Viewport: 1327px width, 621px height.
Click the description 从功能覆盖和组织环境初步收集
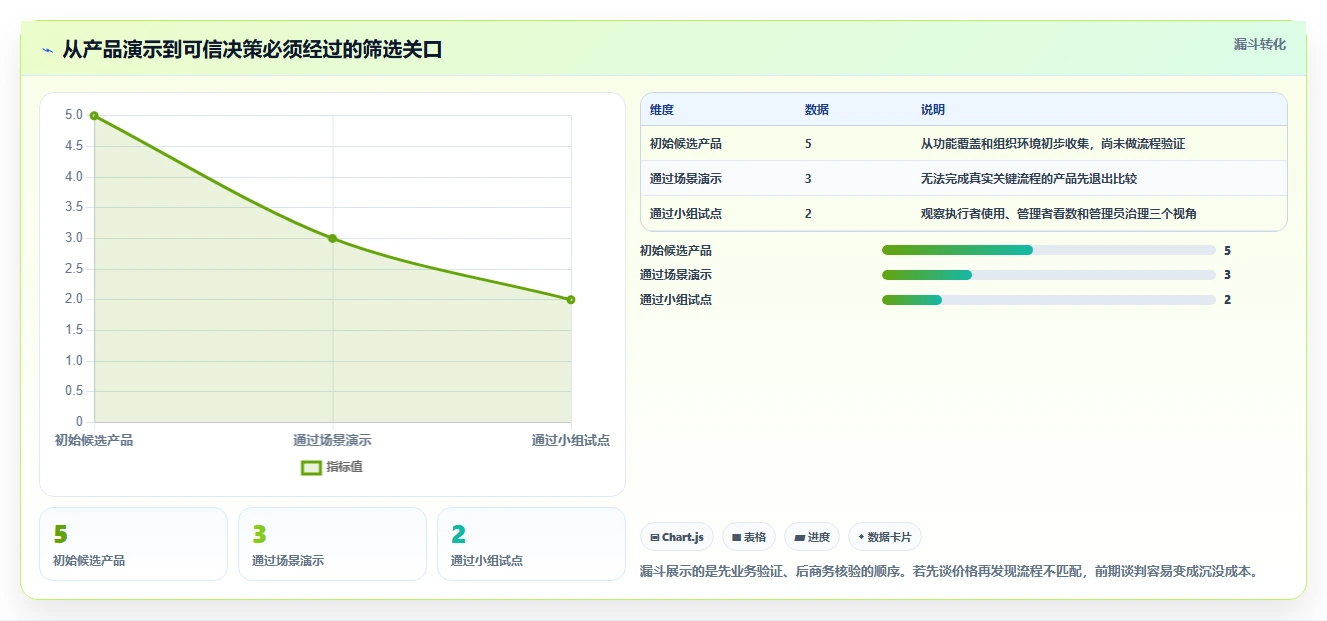click(1053, 144)
